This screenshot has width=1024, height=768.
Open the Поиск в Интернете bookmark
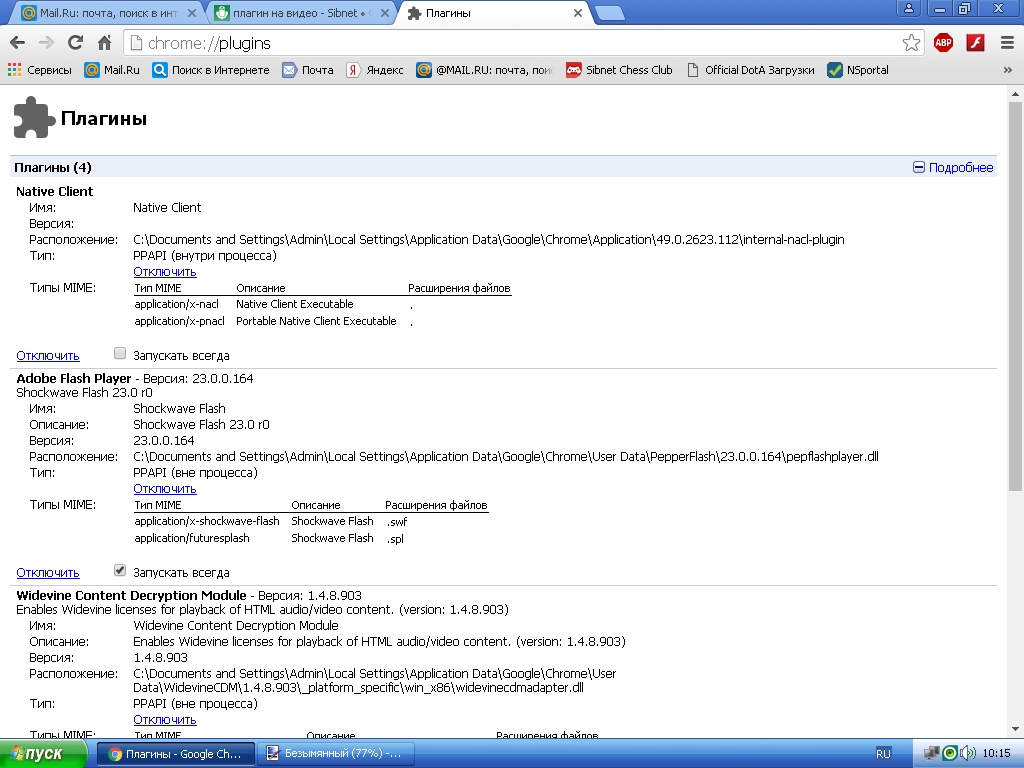pos(210,70)
